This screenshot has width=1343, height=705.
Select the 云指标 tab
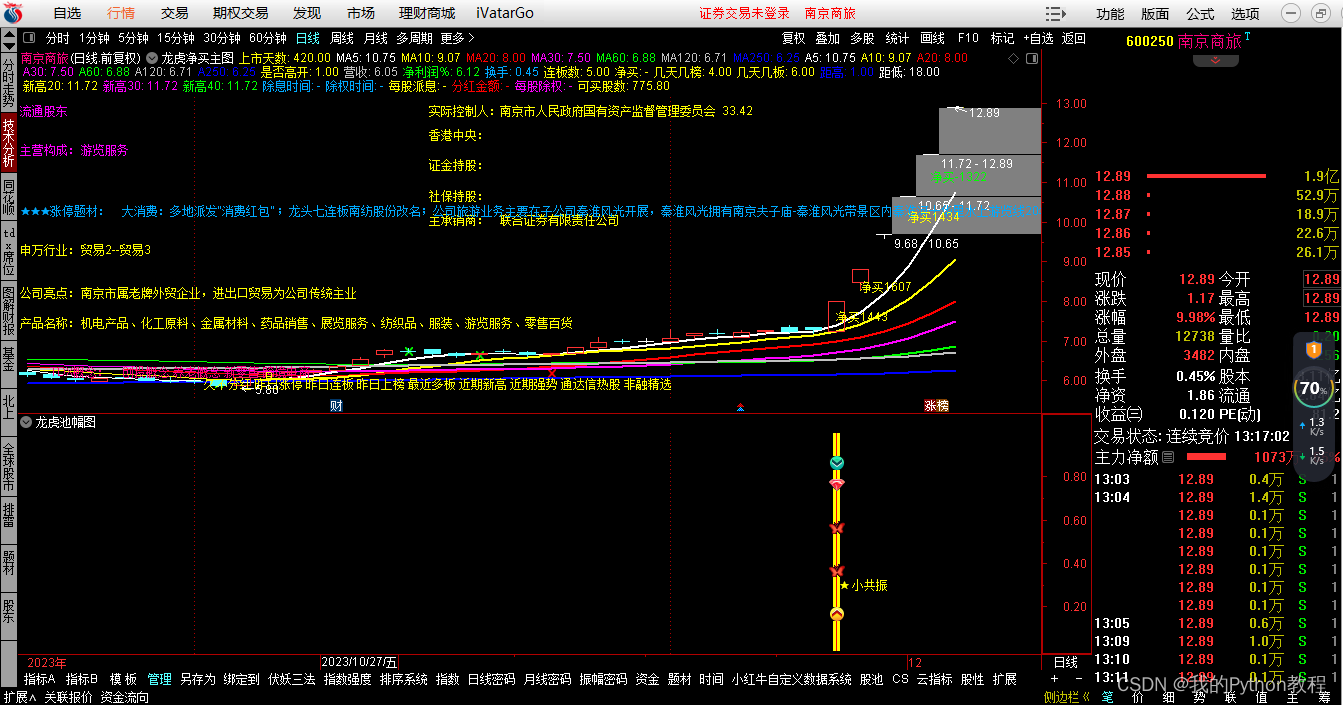(934, 679)
